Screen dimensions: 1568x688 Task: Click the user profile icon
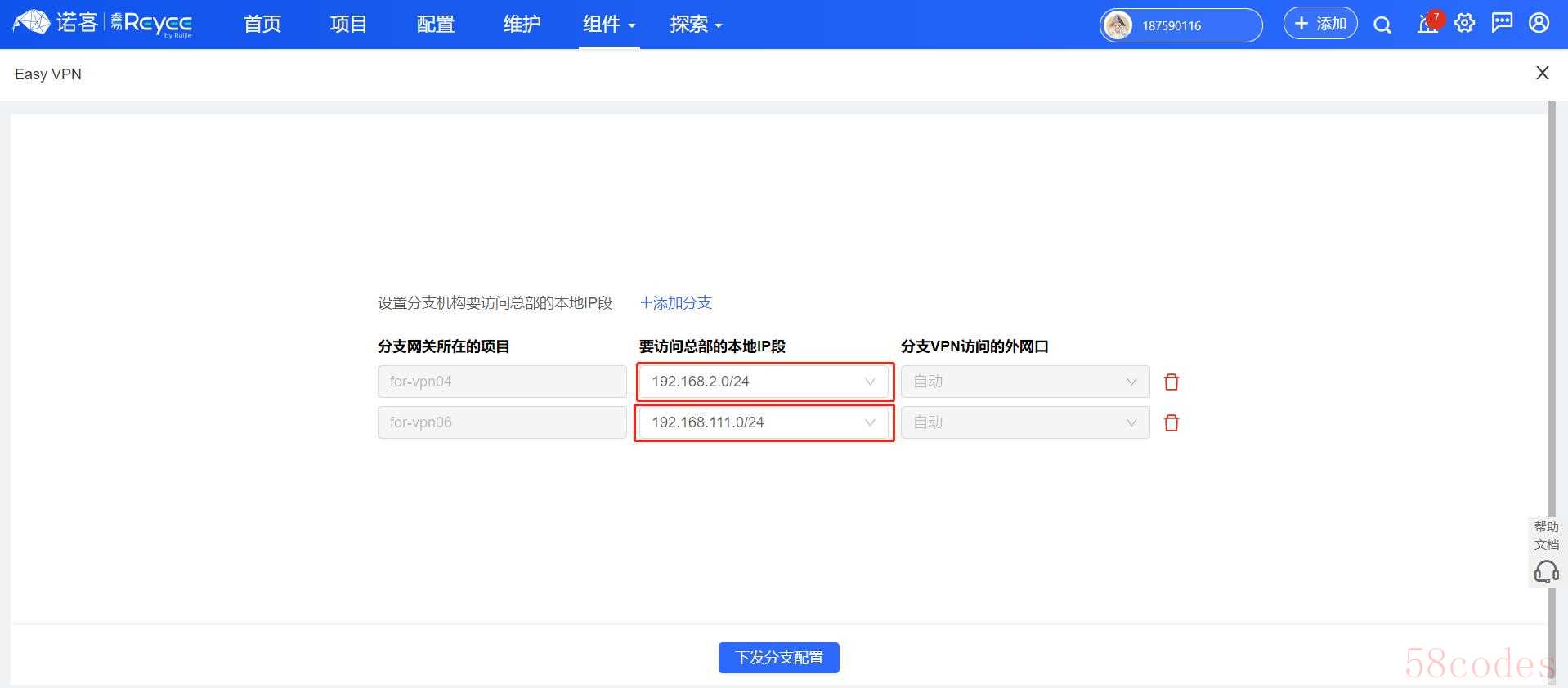(x=1539, y=24)
